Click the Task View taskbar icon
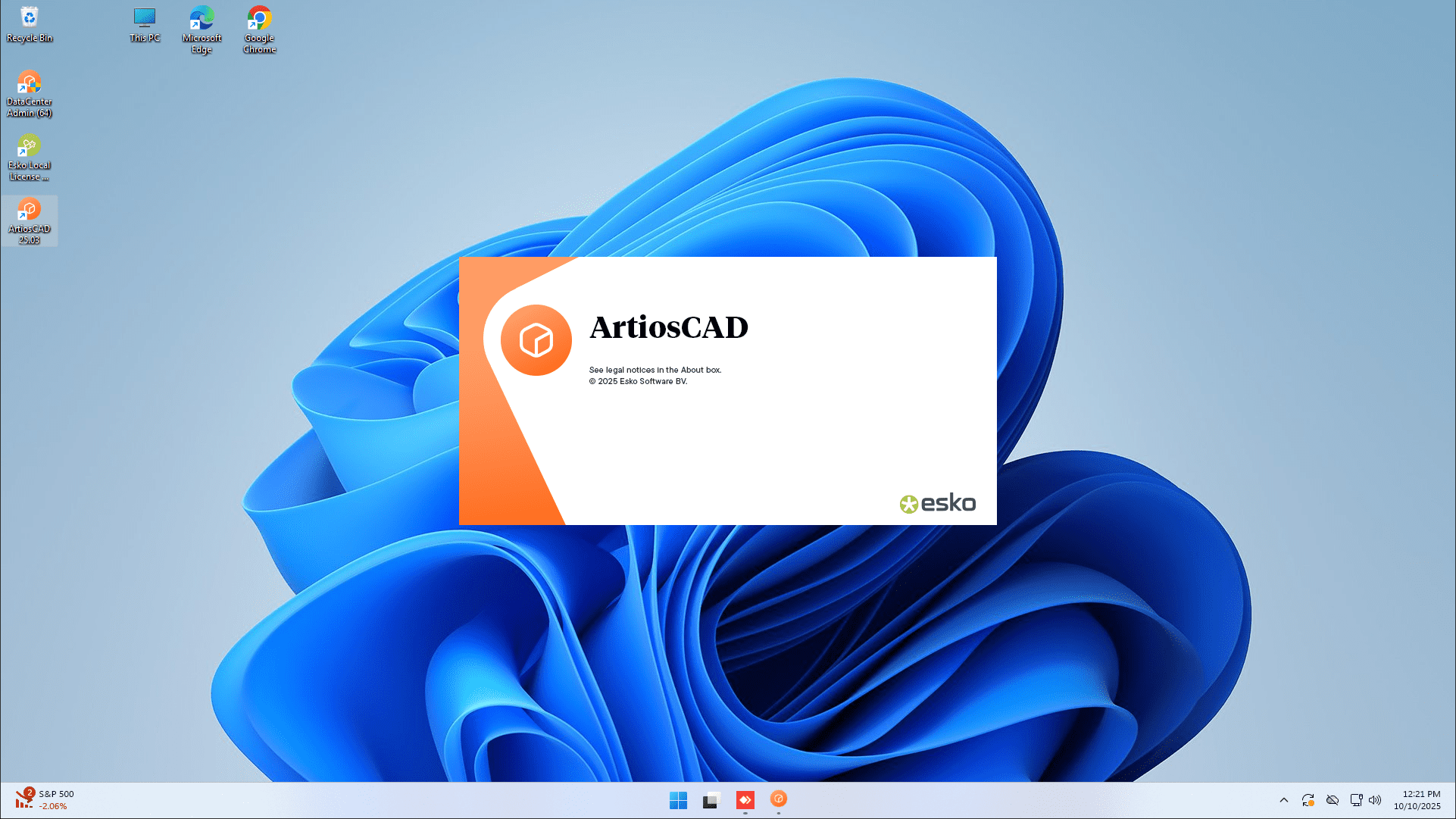This screenshot has width=1456, height=819. pyautogui.click(x=711, y=800)
